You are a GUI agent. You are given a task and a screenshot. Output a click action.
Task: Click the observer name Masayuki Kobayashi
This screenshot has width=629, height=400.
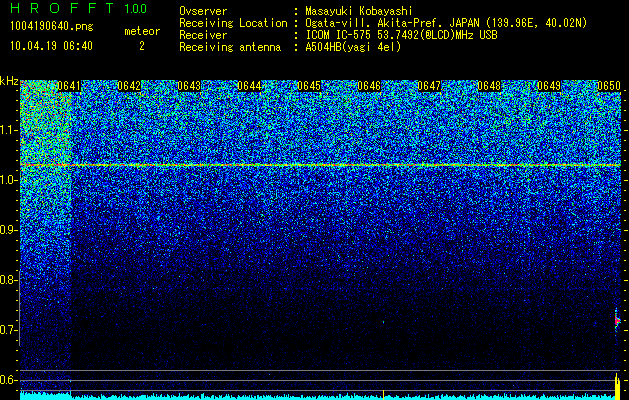click(x=359, y=11)
